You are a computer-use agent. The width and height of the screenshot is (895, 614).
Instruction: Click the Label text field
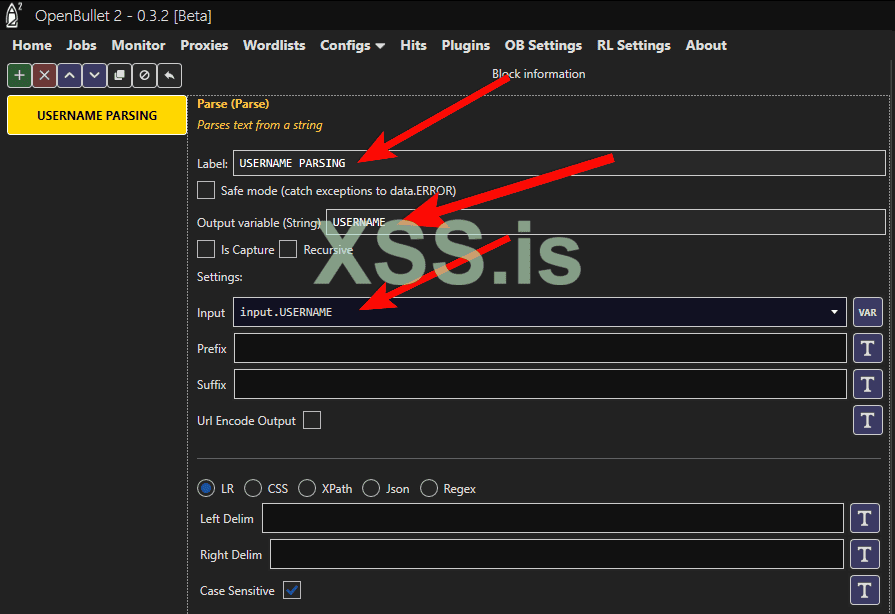[559, 163]
